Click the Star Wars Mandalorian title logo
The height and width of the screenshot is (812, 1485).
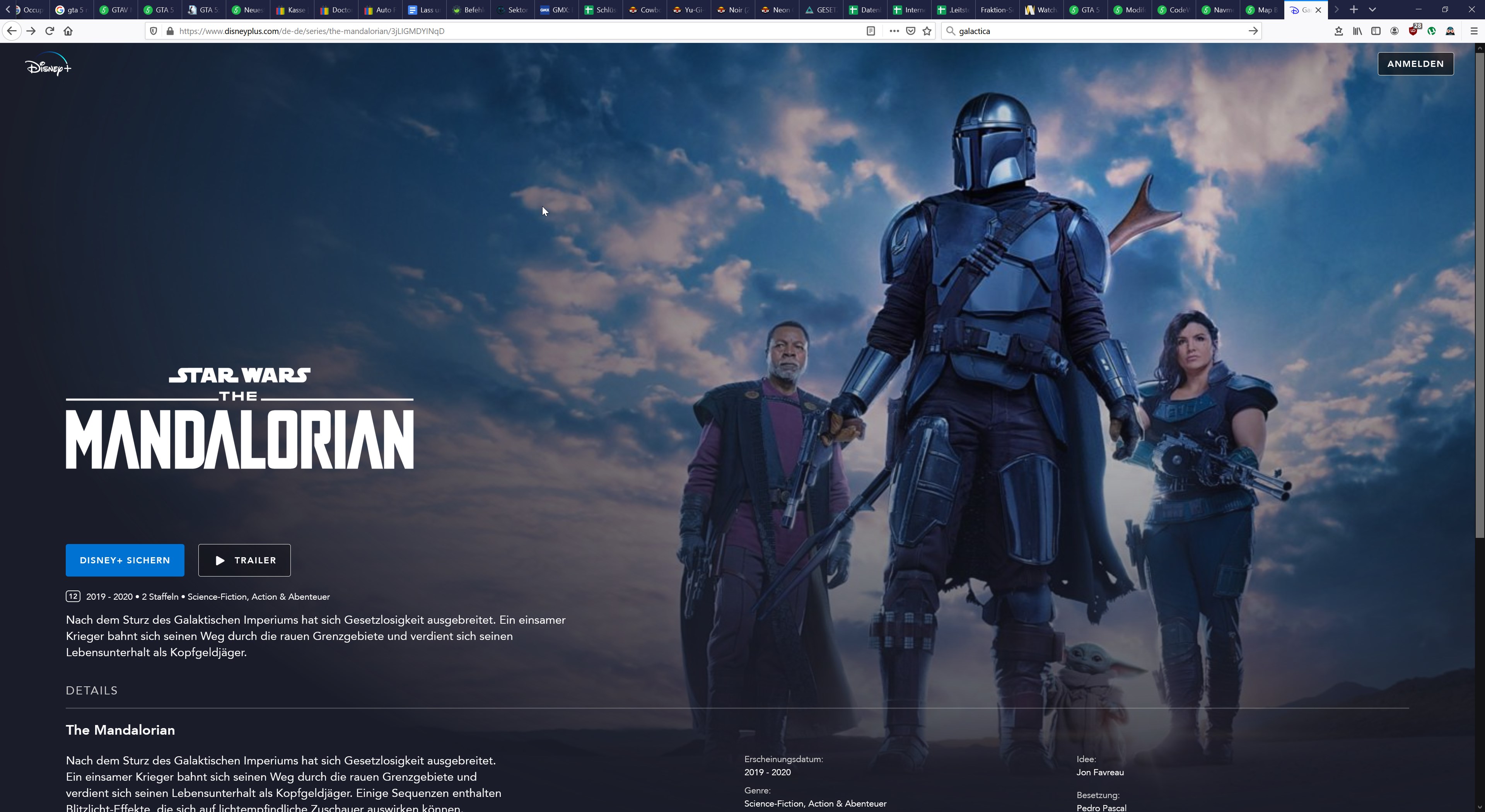[x=240, y=418]
